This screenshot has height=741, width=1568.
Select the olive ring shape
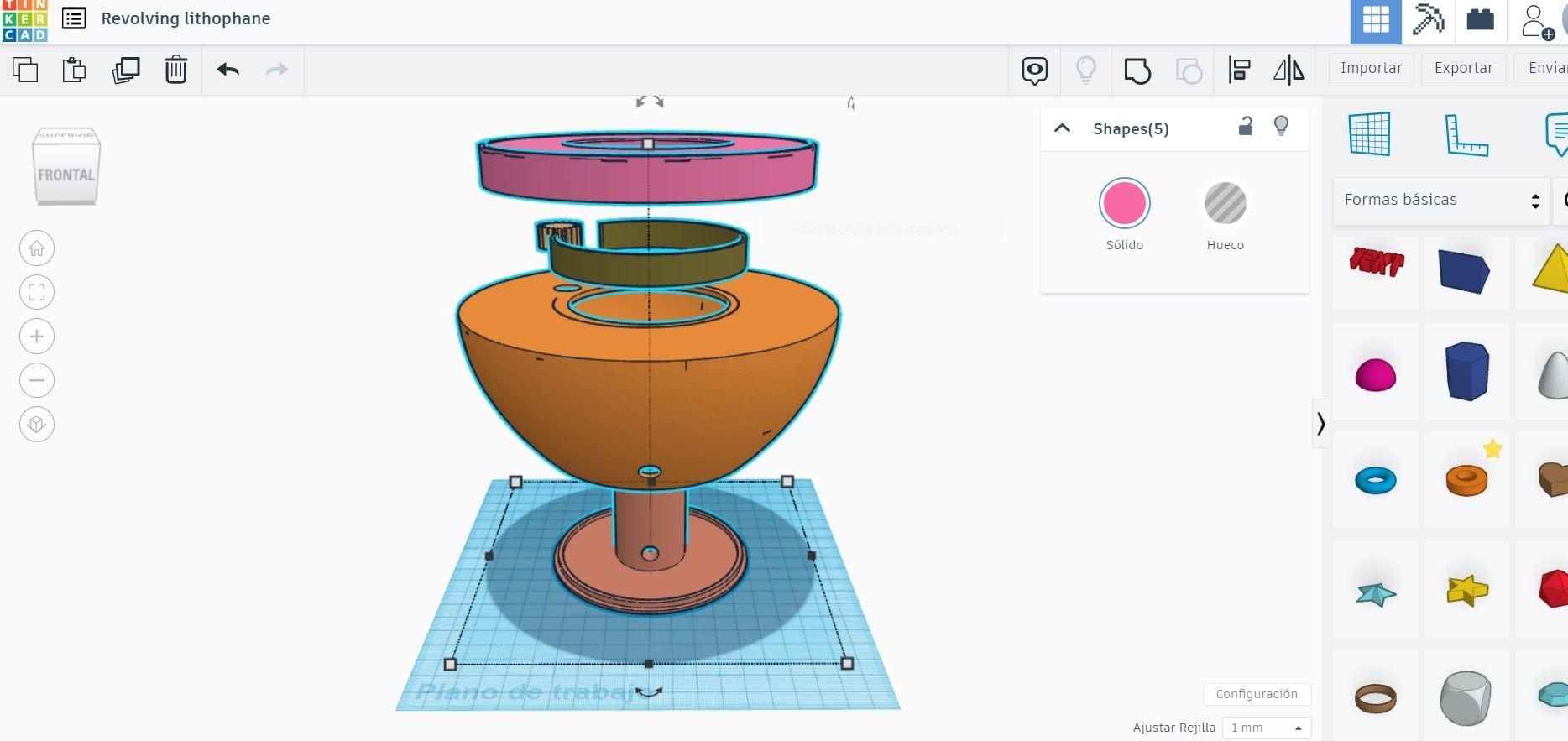(648, 269)
